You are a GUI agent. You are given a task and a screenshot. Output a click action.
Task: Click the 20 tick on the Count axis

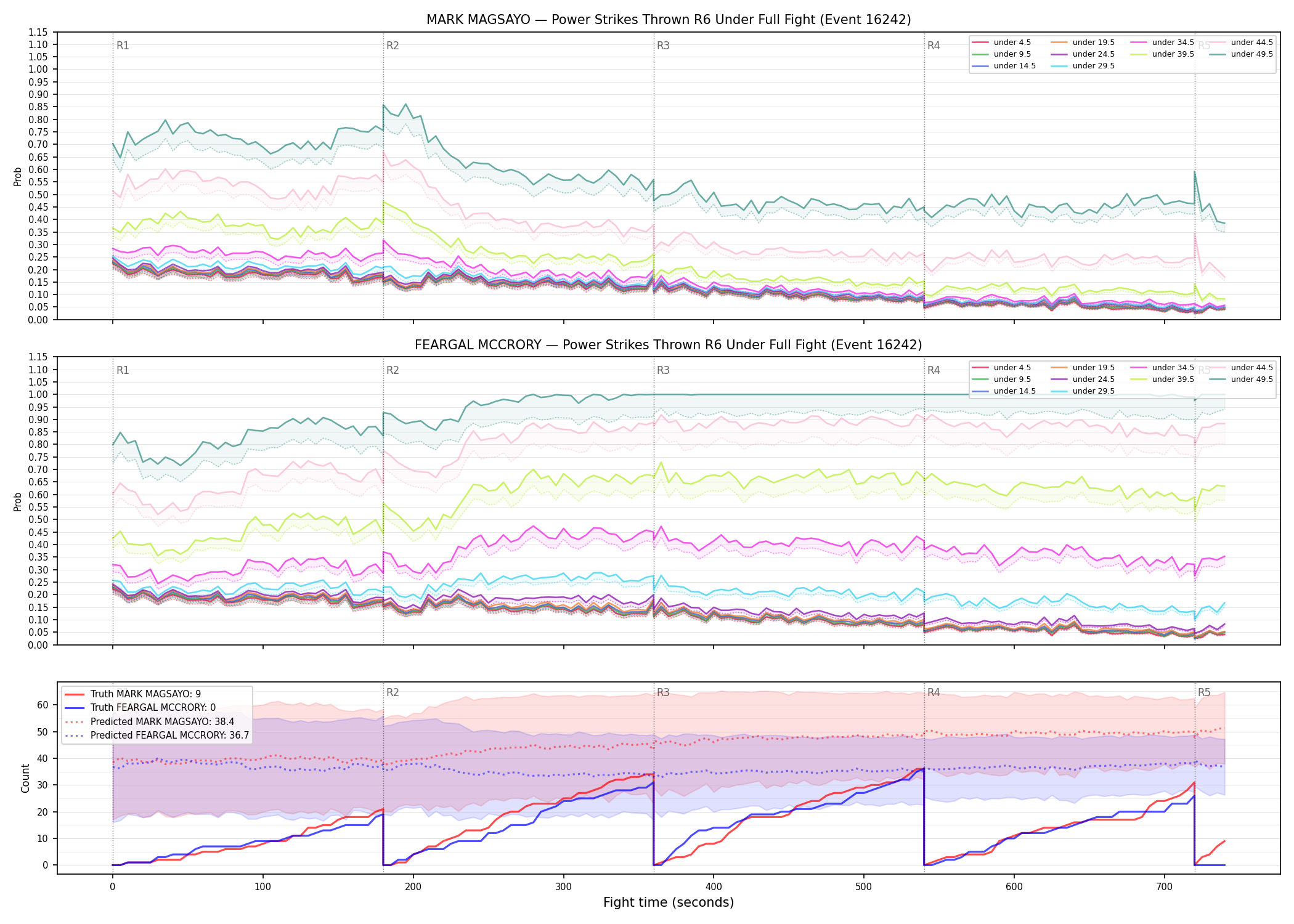coord(43,812)
